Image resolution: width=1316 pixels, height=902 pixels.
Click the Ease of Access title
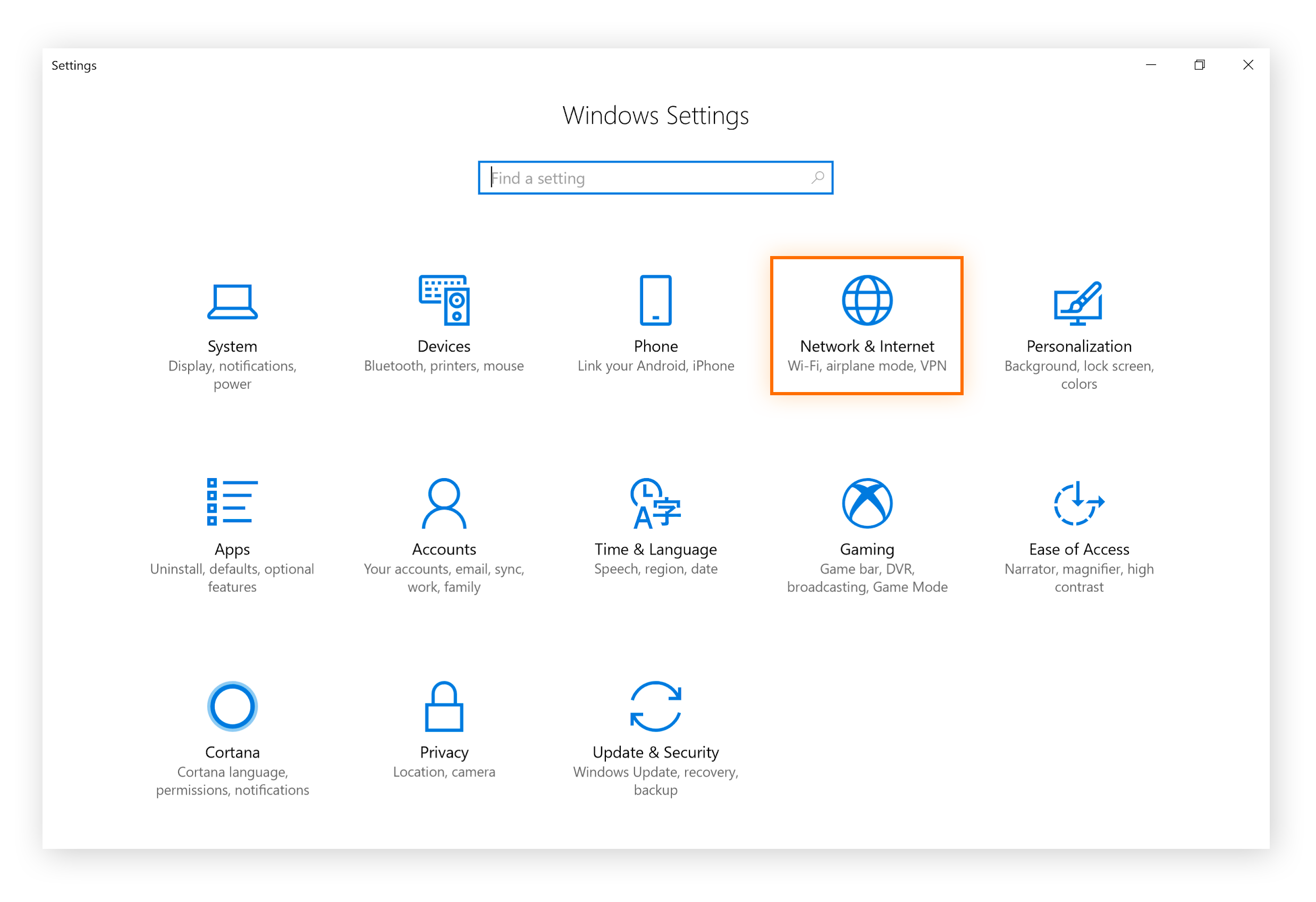tap(1079, 549)
